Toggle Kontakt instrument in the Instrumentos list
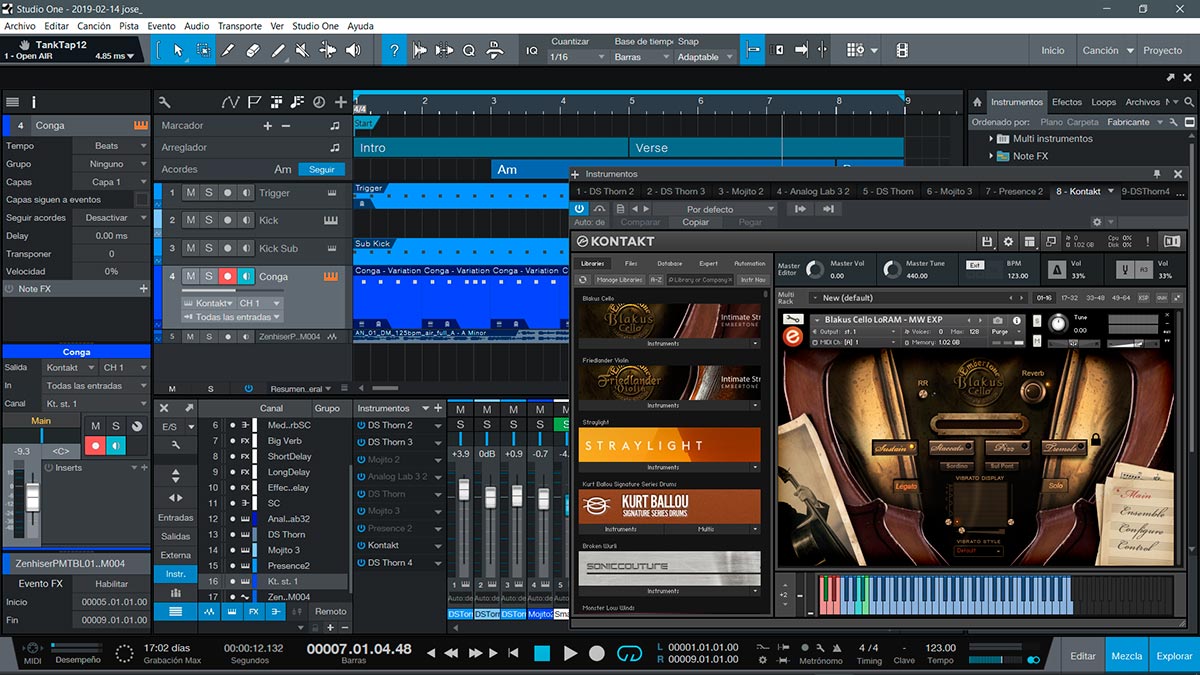The width and height of the screenshot is (1200, 675). tap(361, 546)
